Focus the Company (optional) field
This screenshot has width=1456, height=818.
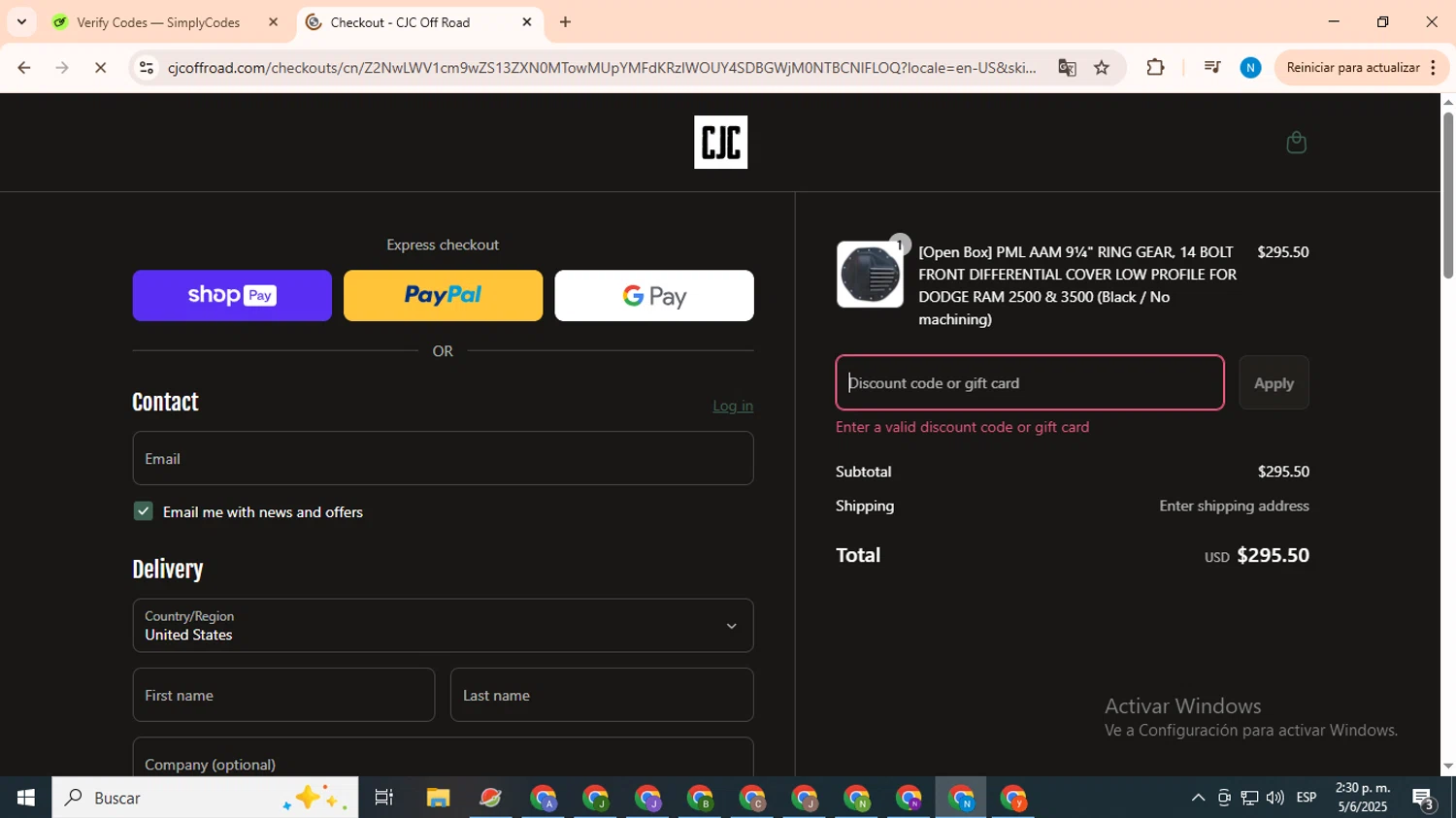(443, 758)
